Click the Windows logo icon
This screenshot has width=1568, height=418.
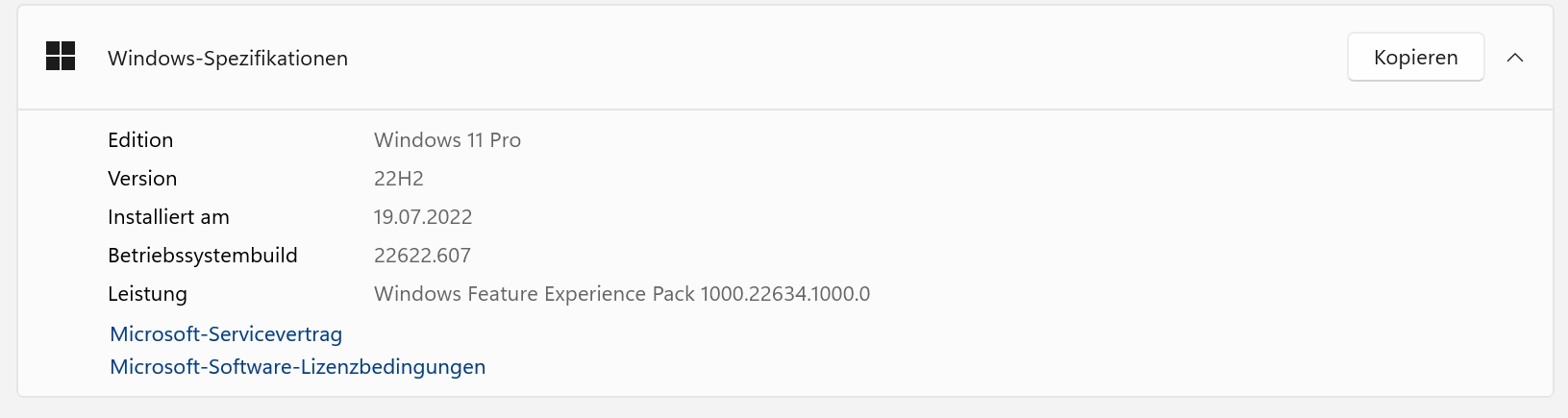[61, 57]
